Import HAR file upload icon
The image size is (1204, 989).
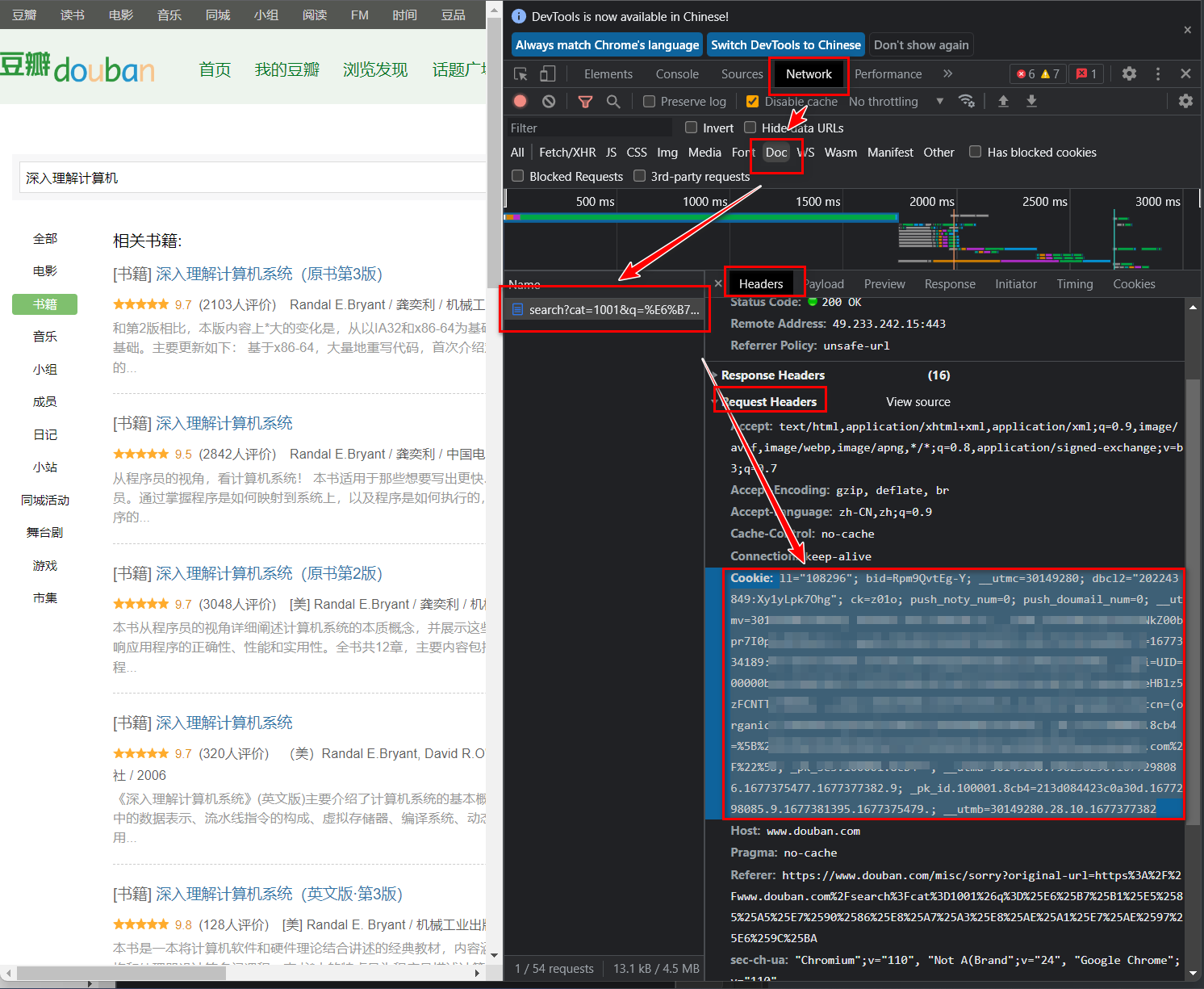point(1003,101)
